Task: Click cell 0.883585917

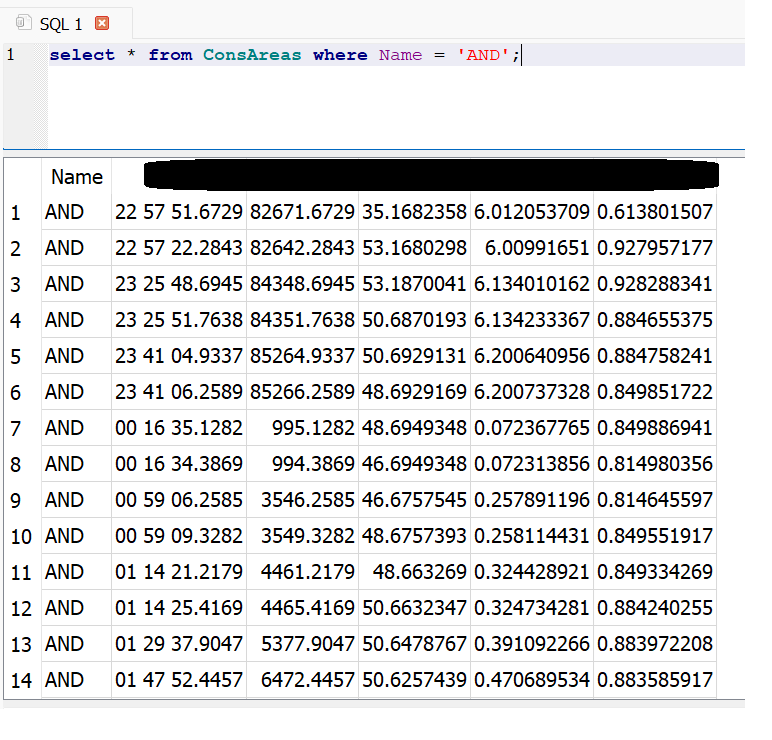Action: click(x=655, y=680)
